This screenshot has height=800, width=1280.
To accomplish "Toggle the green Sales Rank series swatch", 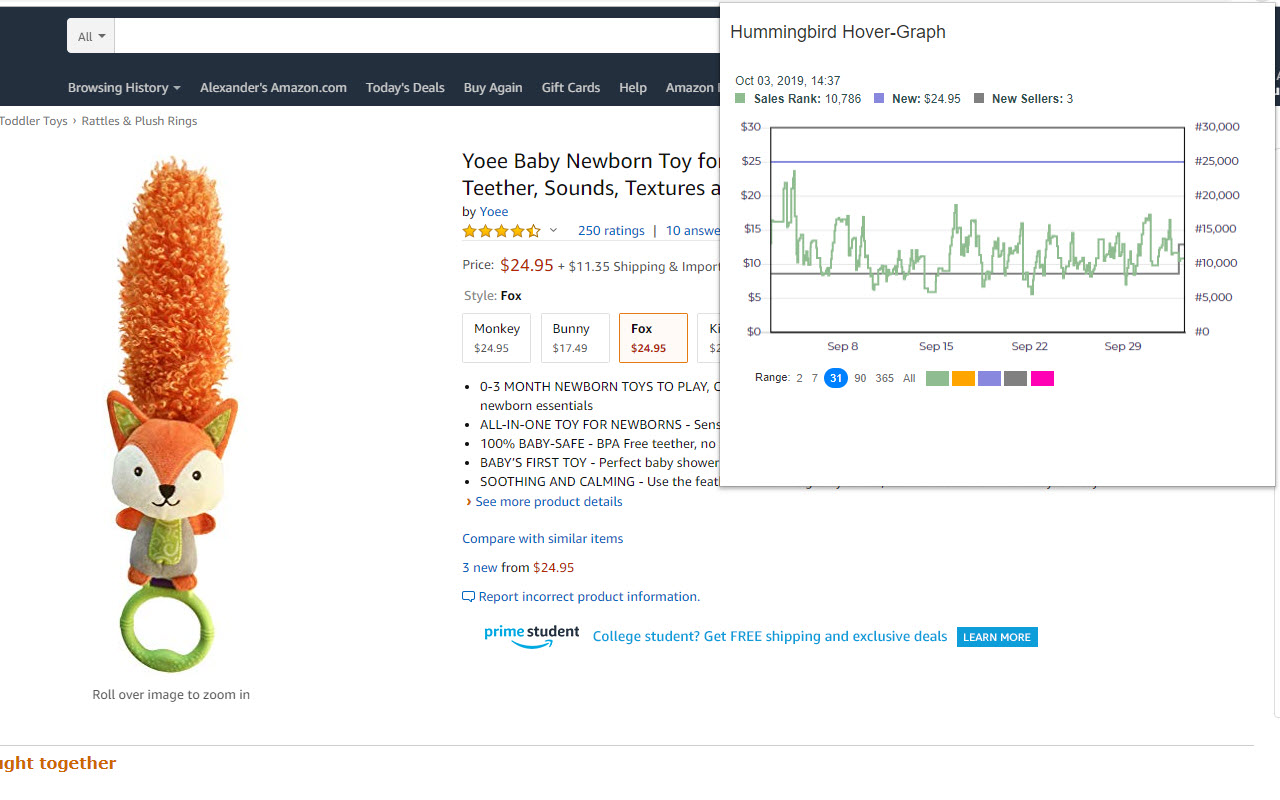I will click(x=937, y=379).
